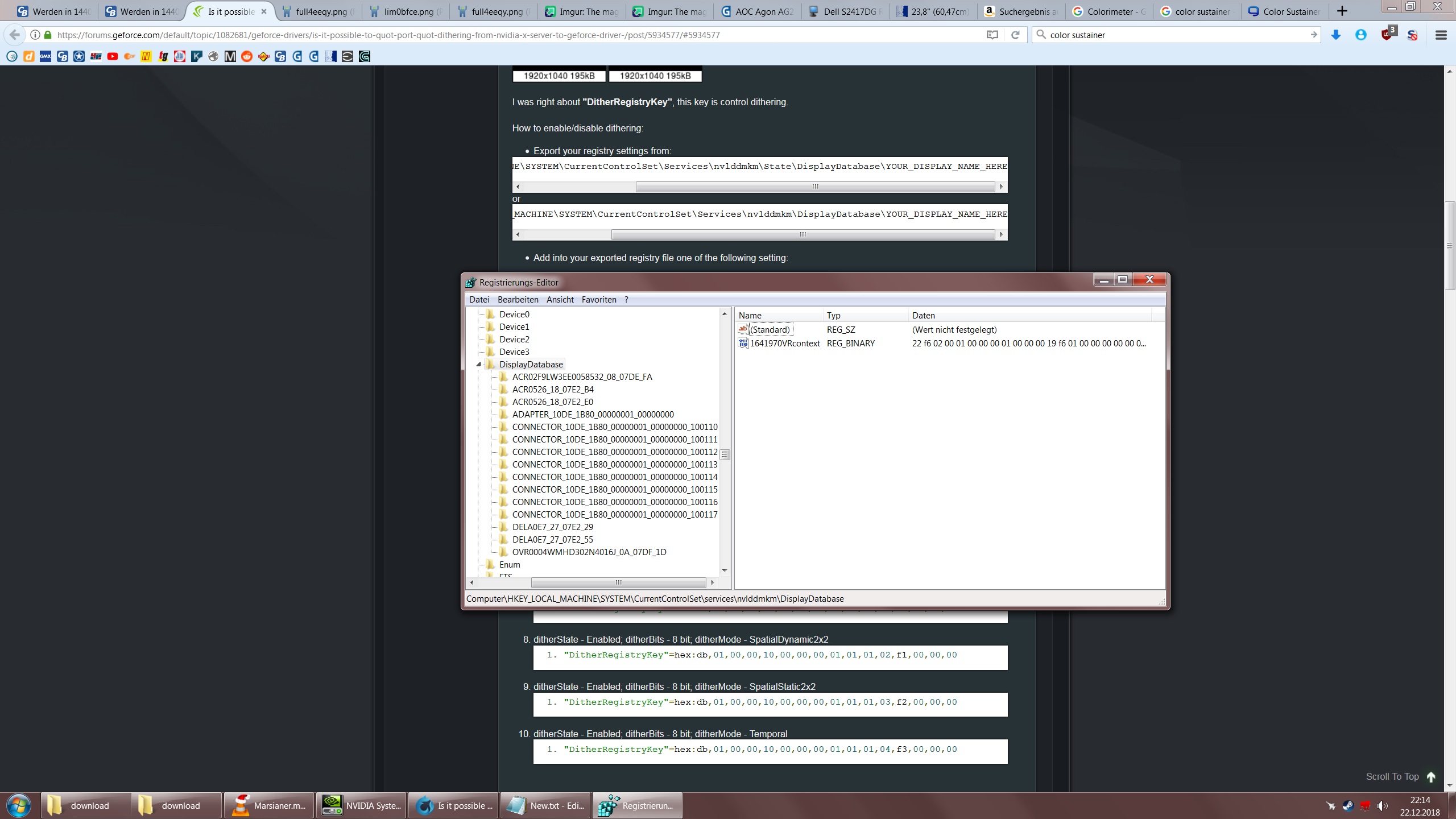Submit search with the arrow button
The height and width of the screenshot is (819, 1456).
coord(1313,35)
